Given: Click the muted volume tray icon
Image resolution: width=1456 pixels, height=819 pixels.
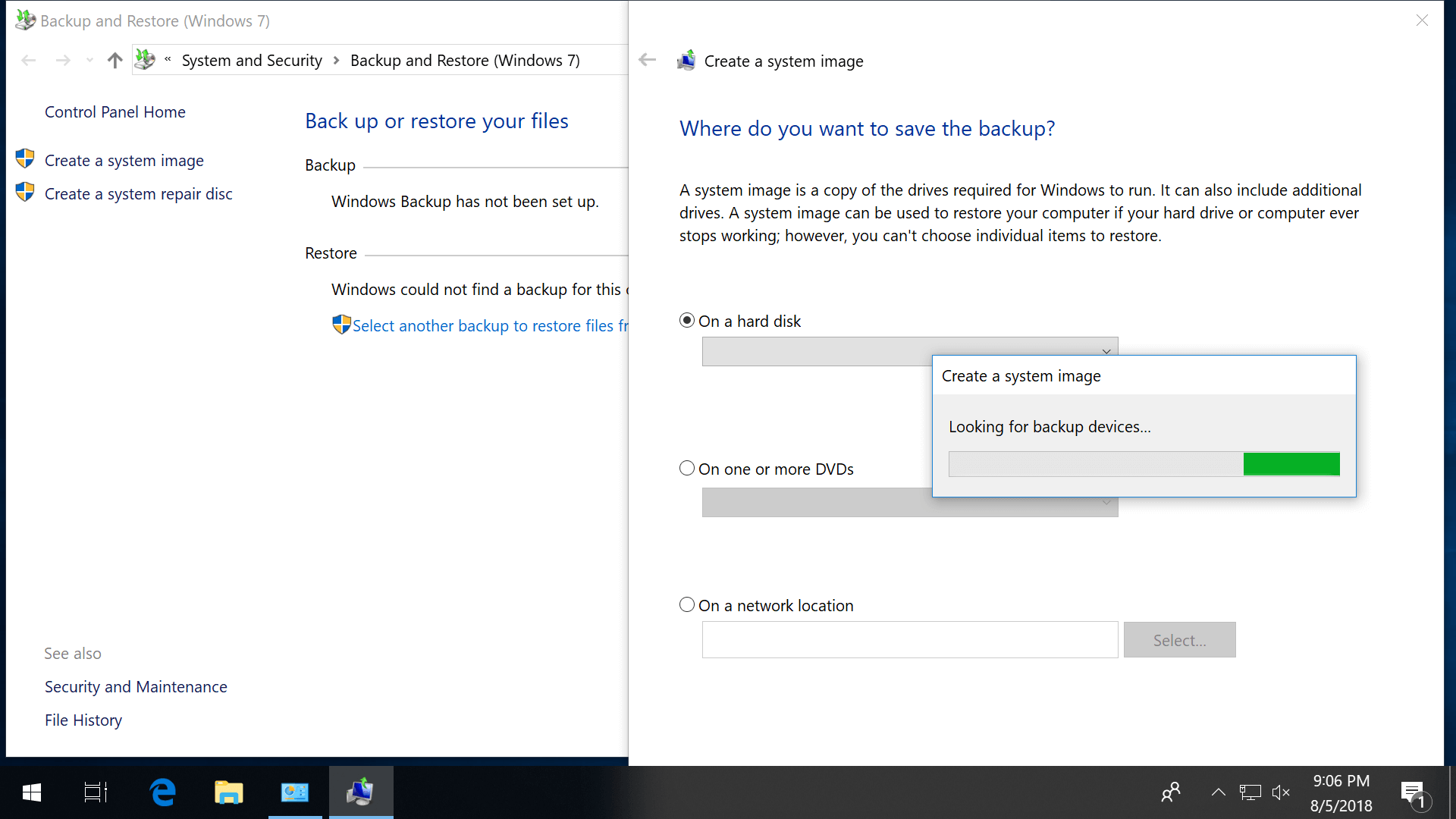Looking at the screenshot, I should pos(1281,792).
